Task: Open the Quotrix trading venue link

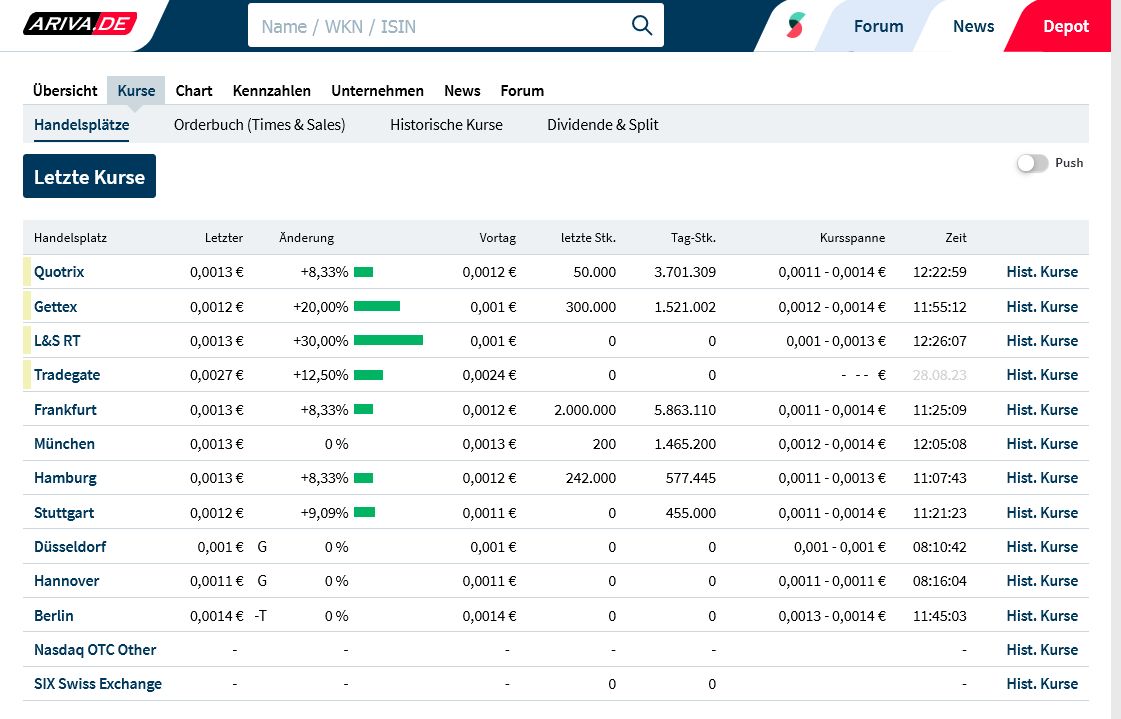Action: pos(59,272)
